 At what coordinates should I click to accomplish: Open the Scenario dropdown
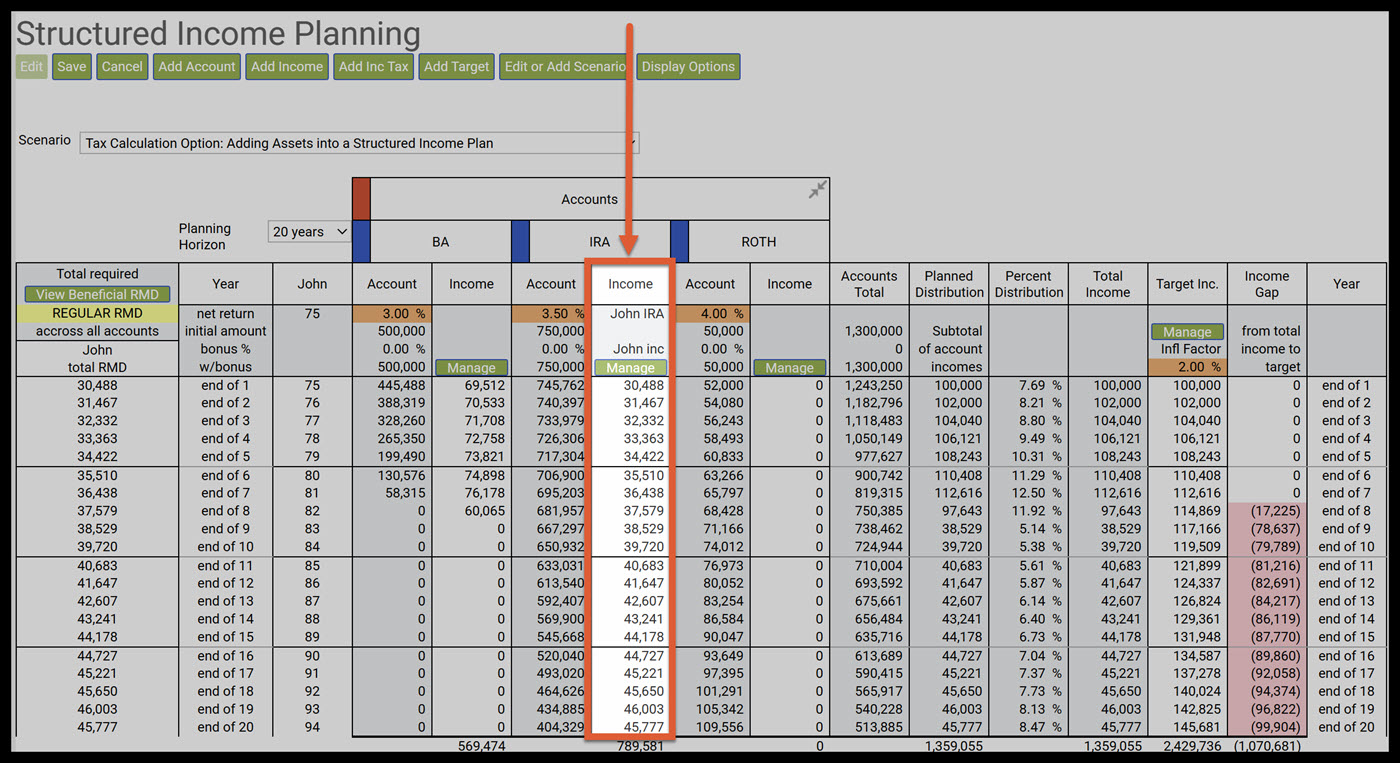[359, 143]
